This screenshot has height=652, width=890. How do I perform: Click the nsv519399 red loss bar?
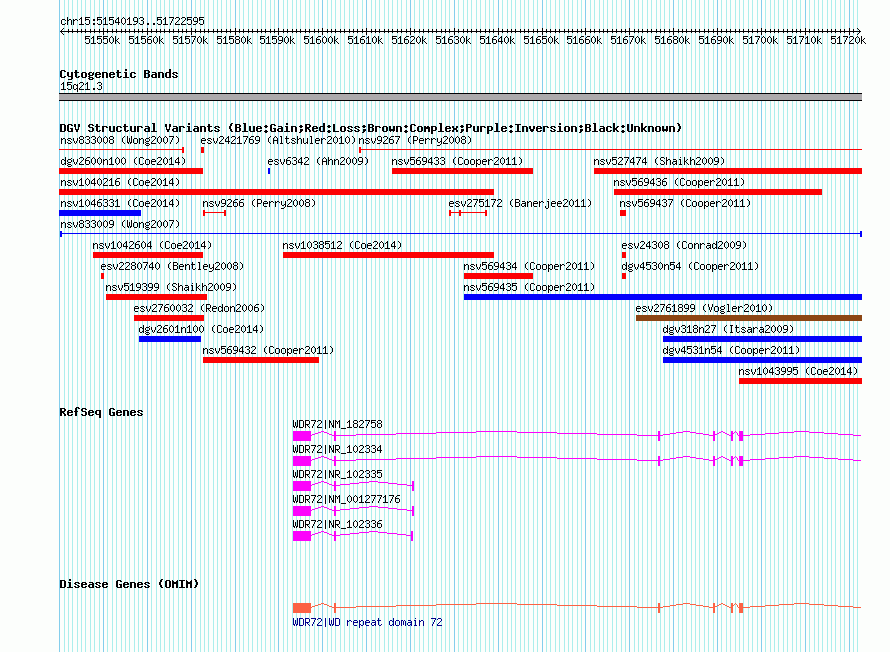tap(157, 297)
